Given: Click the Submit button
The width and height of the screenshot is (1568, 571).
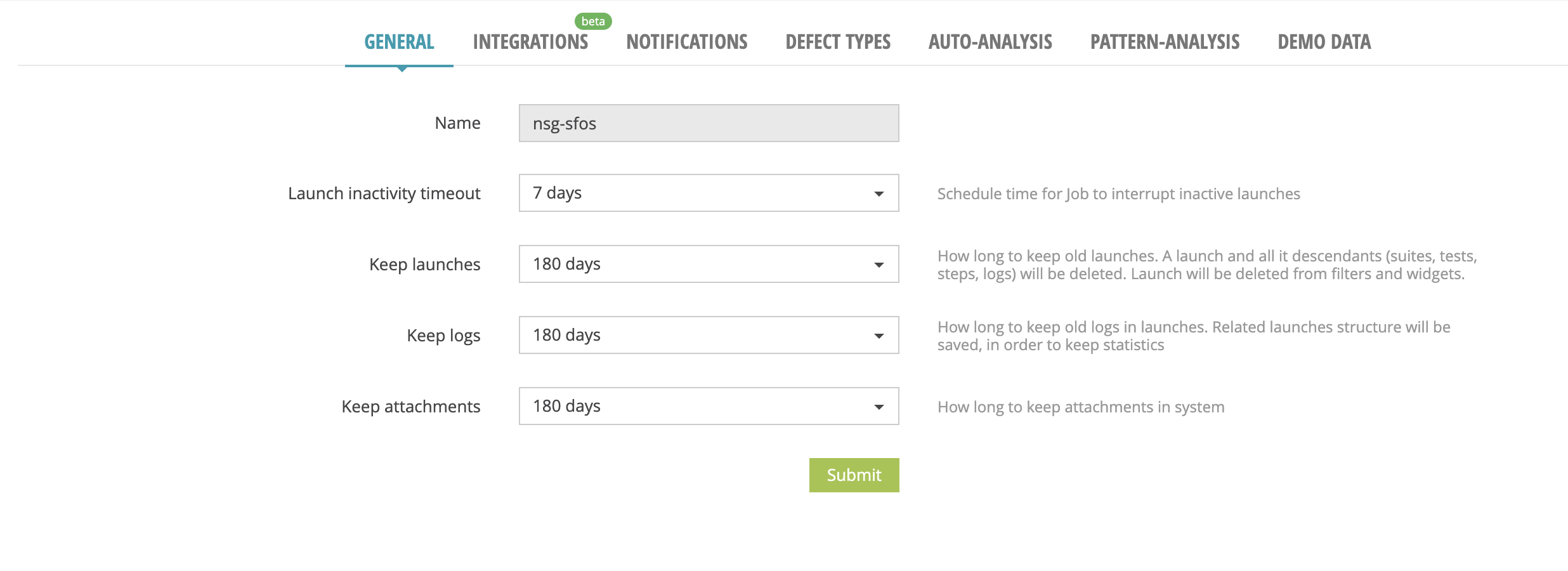Looking at the screenshot, I should click(x=854, y=475).
